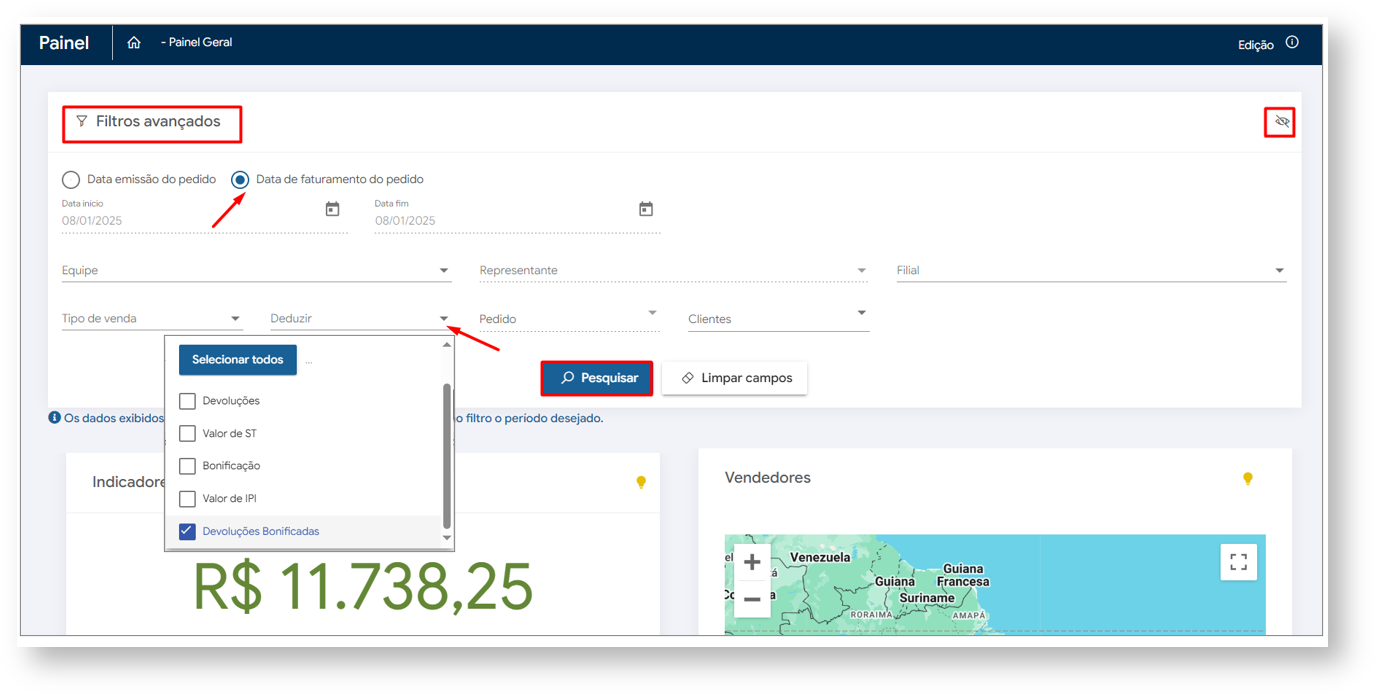The height and width of the screenshot is (695, 1376).
Task: Select Data emissão do pedido radio option
Action: click(x=71, y=180)
